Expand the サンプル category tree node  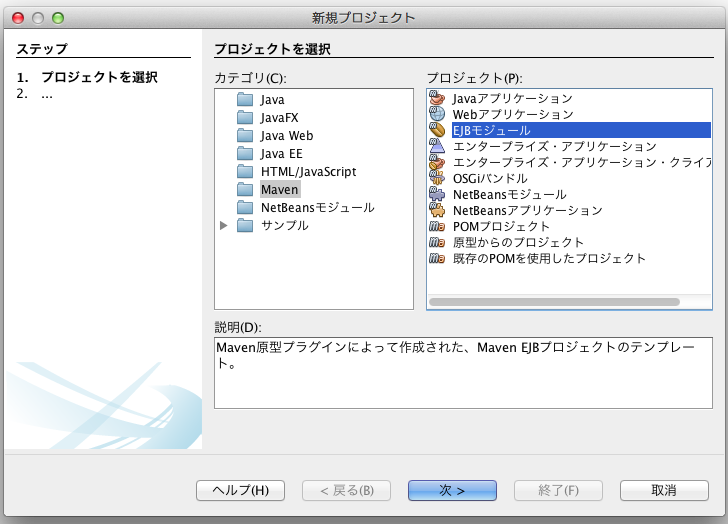tap(224, 225)
